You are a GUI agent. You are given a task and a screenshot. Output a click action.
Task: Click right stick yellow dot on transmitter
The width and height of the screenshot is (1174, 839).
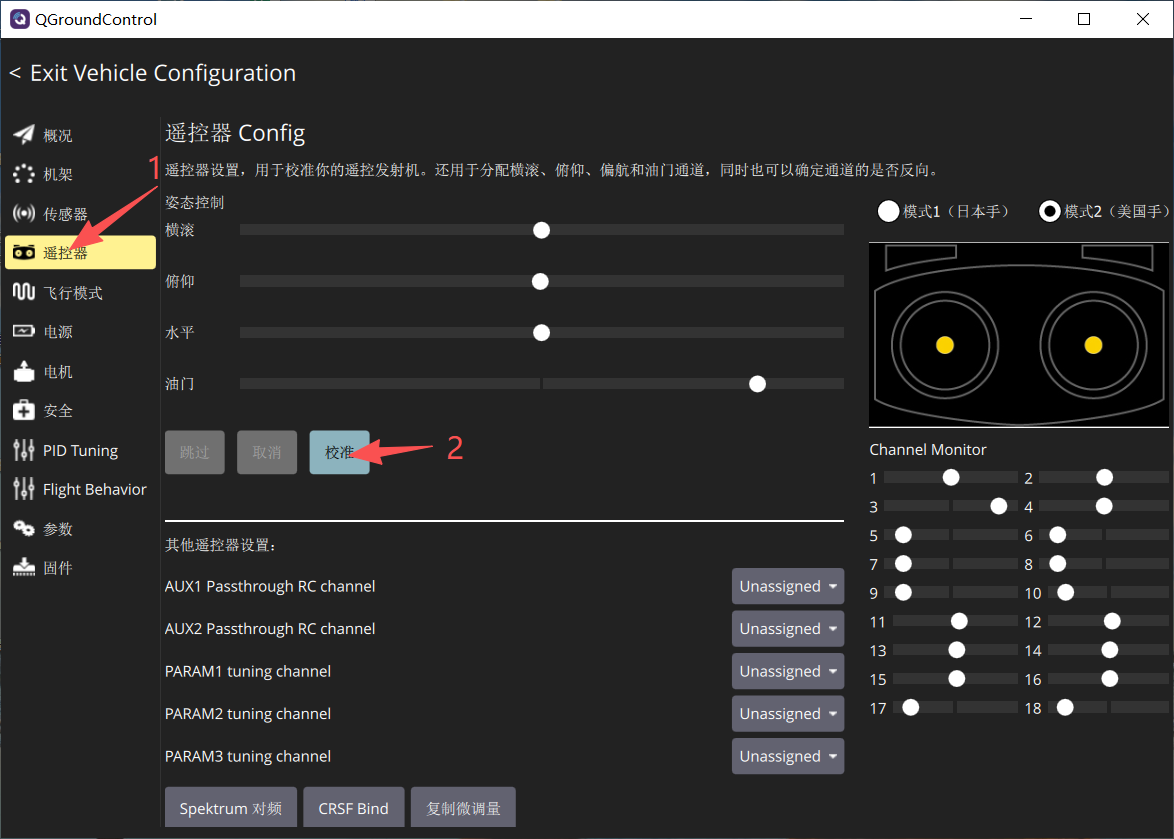(x=1093, y=345)
